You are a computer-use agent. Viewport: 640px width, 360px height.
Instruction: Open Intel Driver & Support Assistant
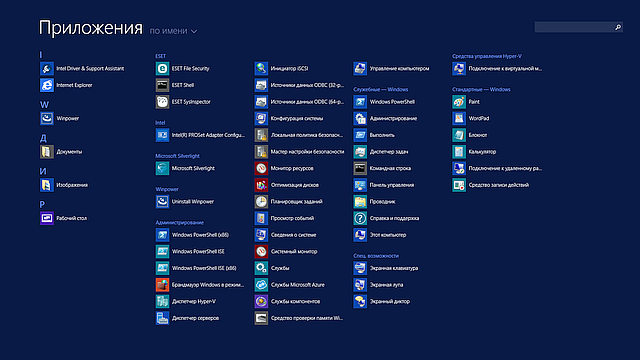click(x=82, y=69)
